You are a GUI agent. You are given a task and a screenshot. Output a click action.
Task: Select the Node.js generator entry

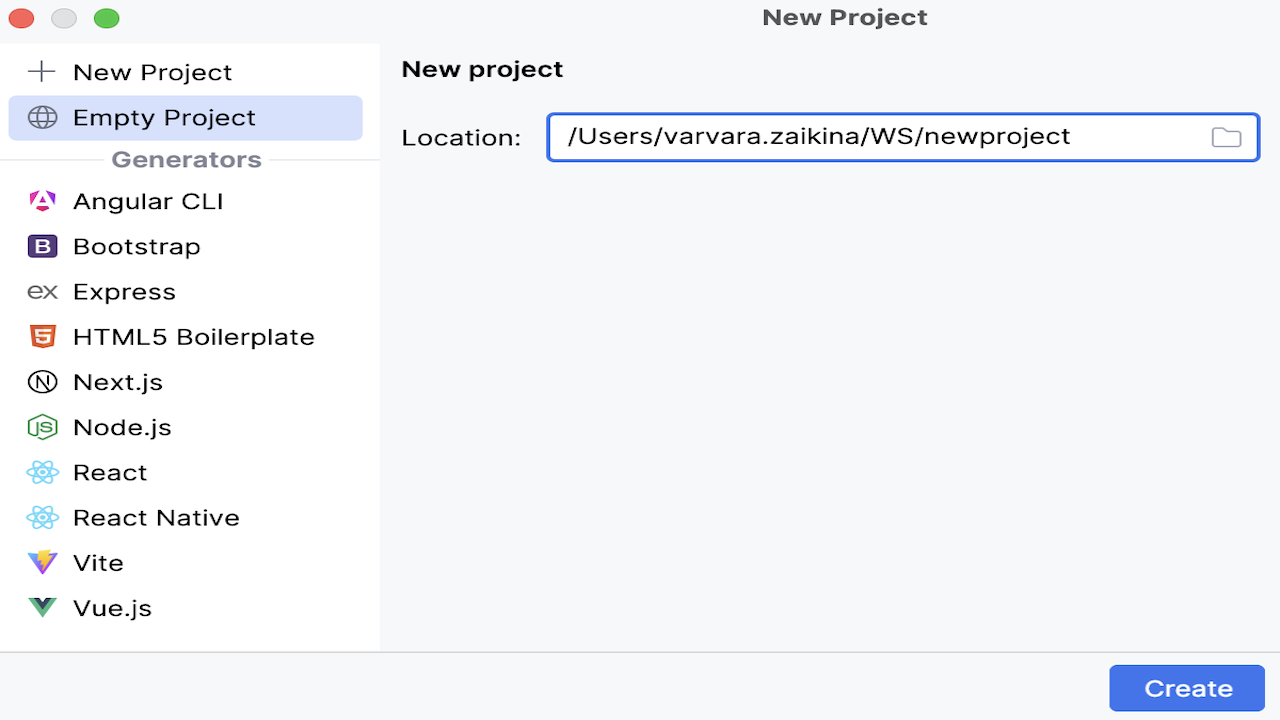click(120, 427)
